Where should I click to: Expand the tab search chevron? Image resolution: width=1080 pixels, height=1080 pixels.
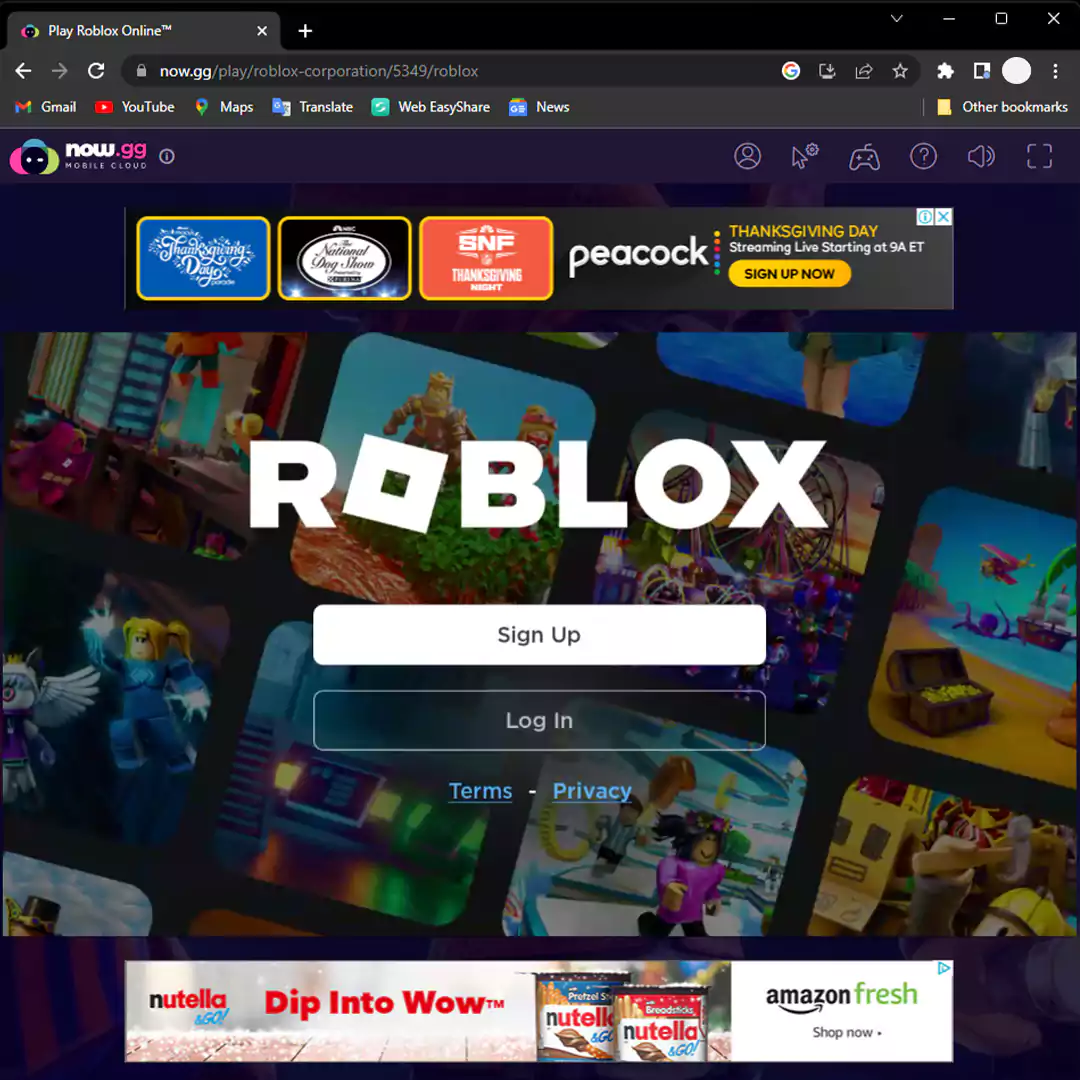point(896,19)
